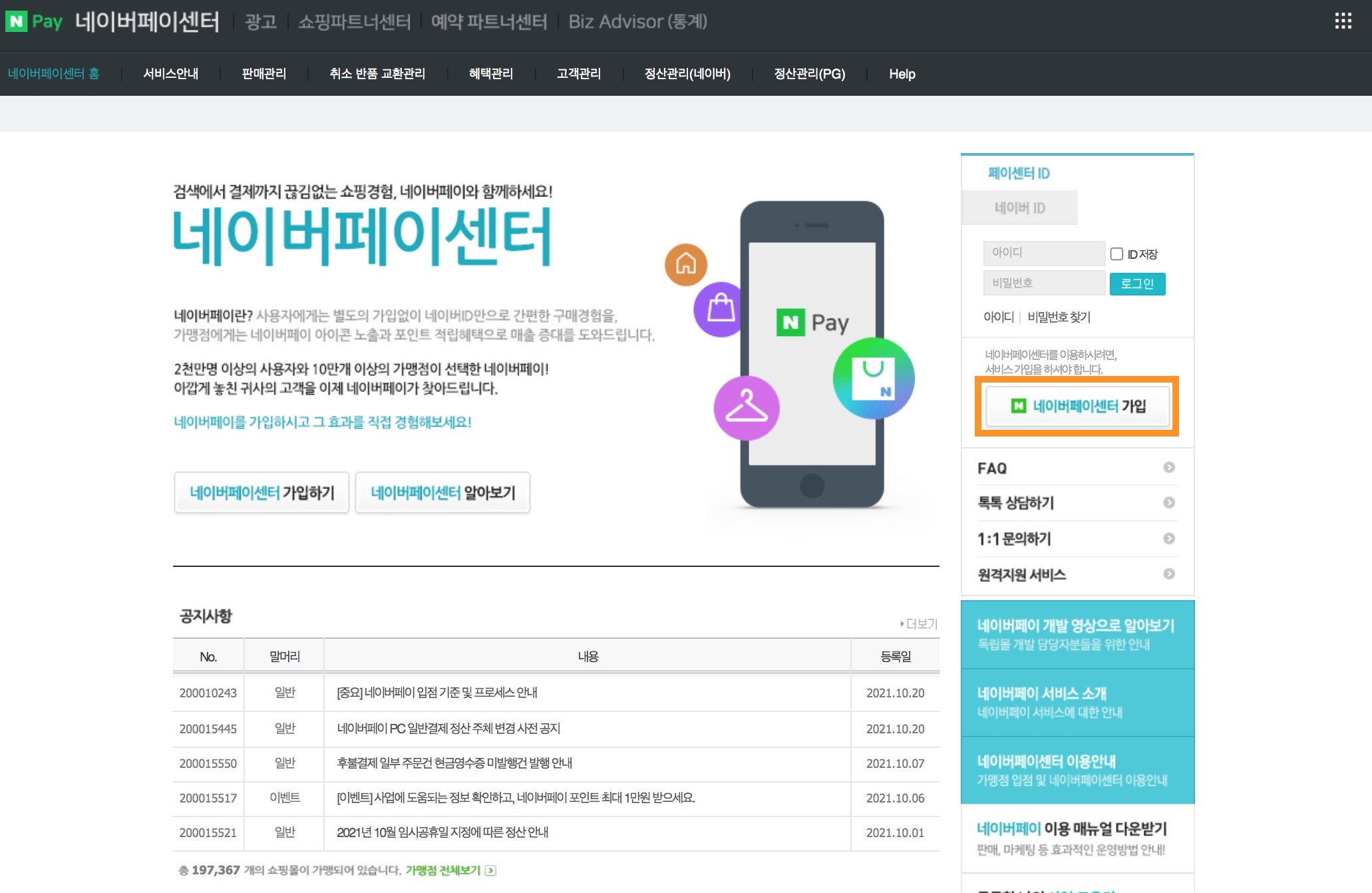
Task: Open 네이버페이 서비스 소개 banner
Action: (x=1077, y=702)
